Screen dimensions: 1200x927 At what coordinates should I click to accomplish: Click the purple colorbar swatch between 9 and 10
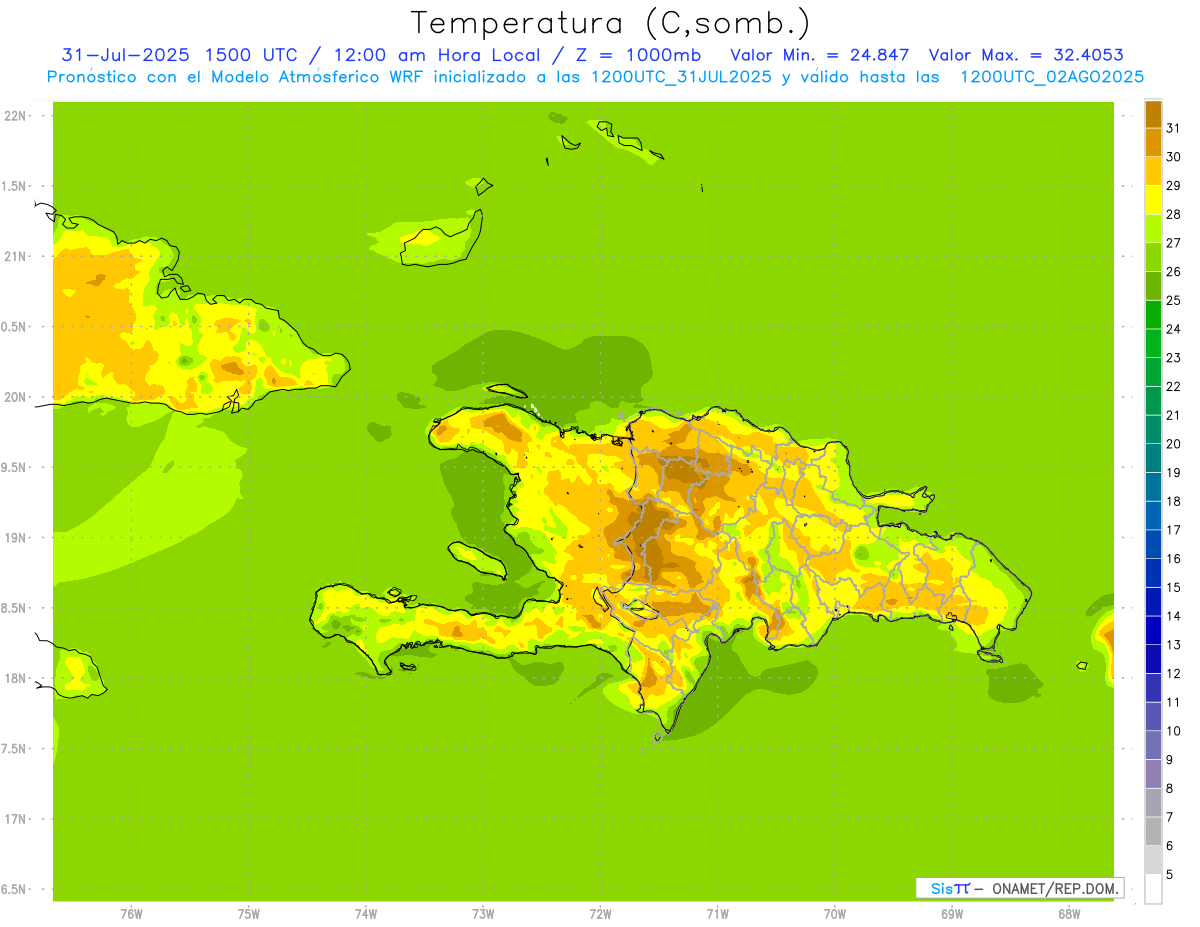(1153, 745)
